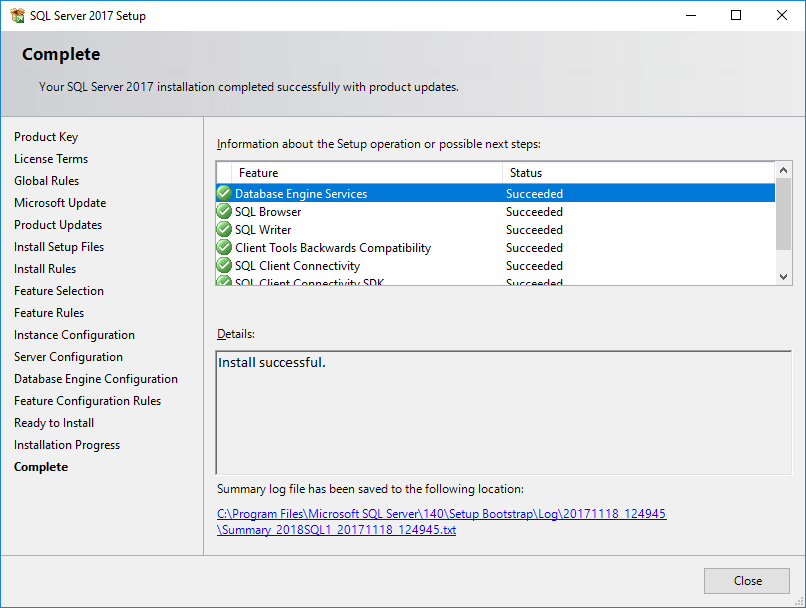Select Ready to Install from sidebar
The height and width of the screenshot is (608, 806).
pyautogui.click(x=53, y=422)
